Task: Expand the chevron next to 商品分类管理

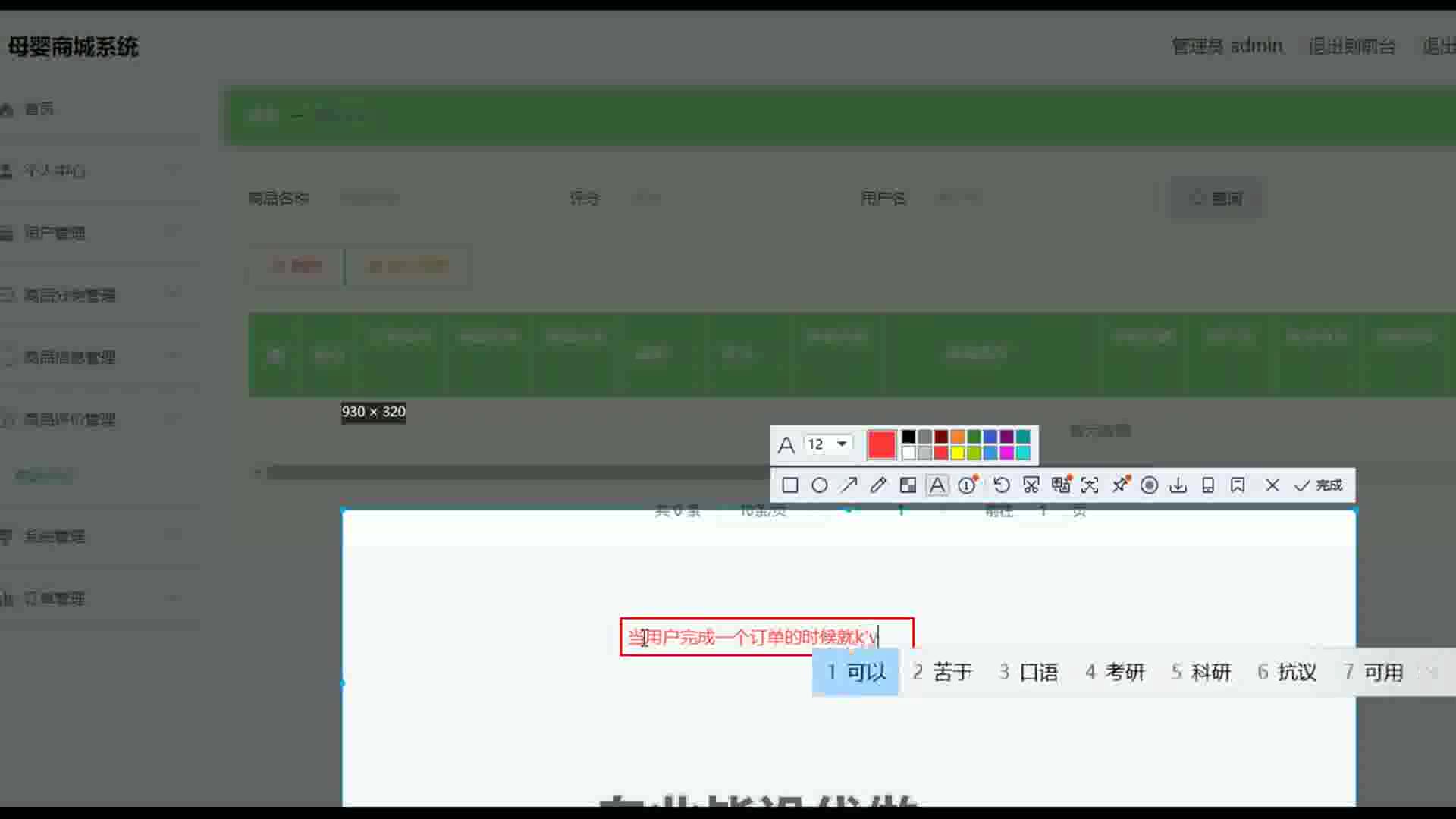Action: (173, 293)
